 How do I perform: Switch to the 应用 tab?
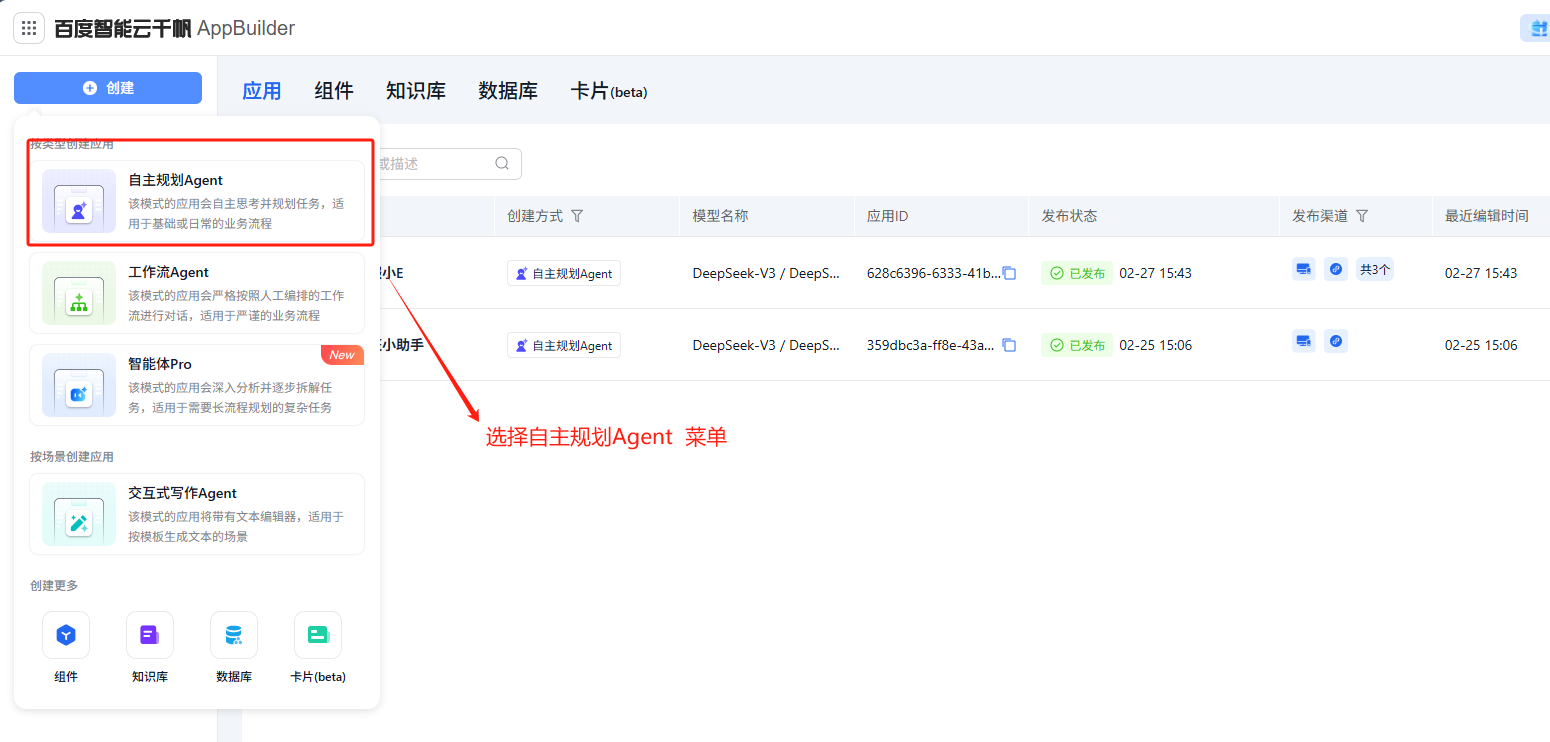coord(262,91)
